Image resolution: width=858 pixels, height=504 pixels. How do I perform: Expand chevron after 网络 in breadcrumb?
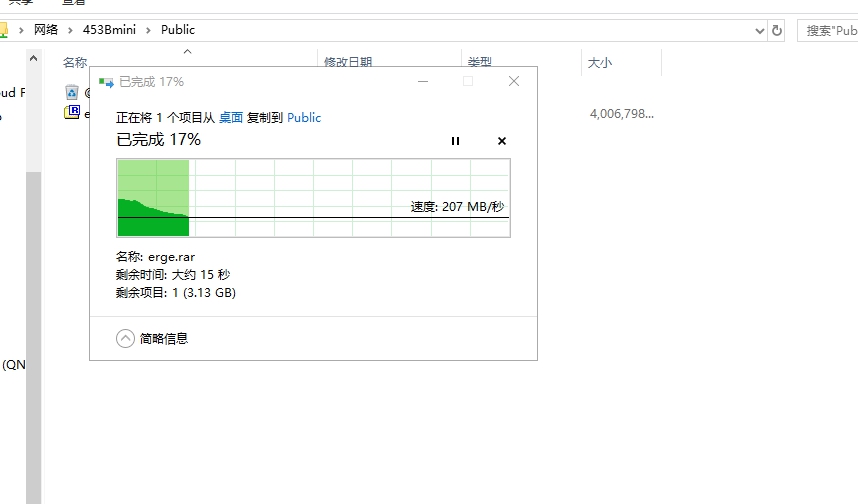71,30
